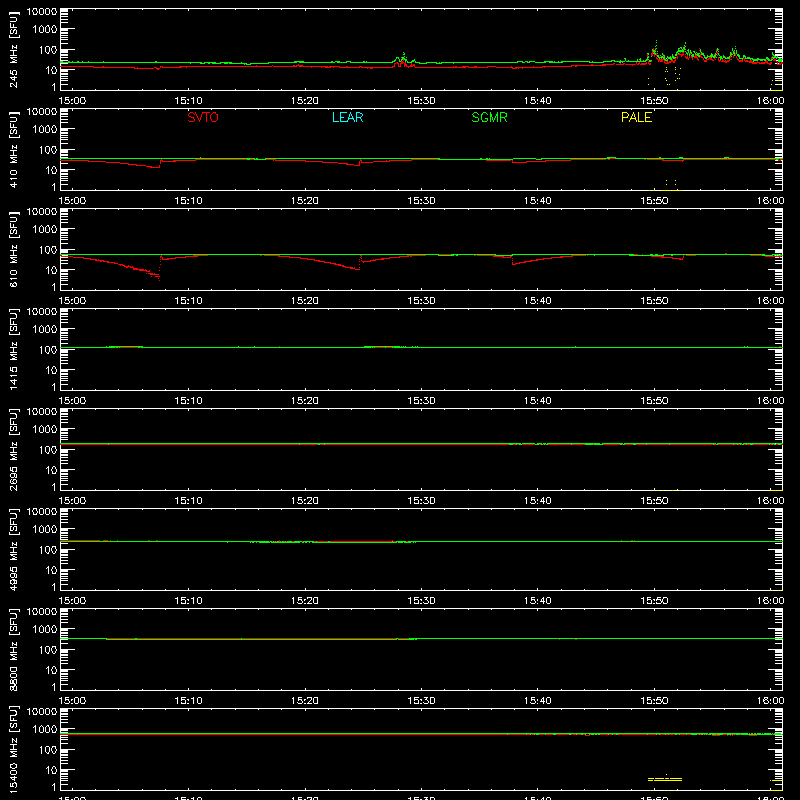
Task: Click the 10000 tick label on the 4995 MHz panel
Action: [x=42, y=512]
